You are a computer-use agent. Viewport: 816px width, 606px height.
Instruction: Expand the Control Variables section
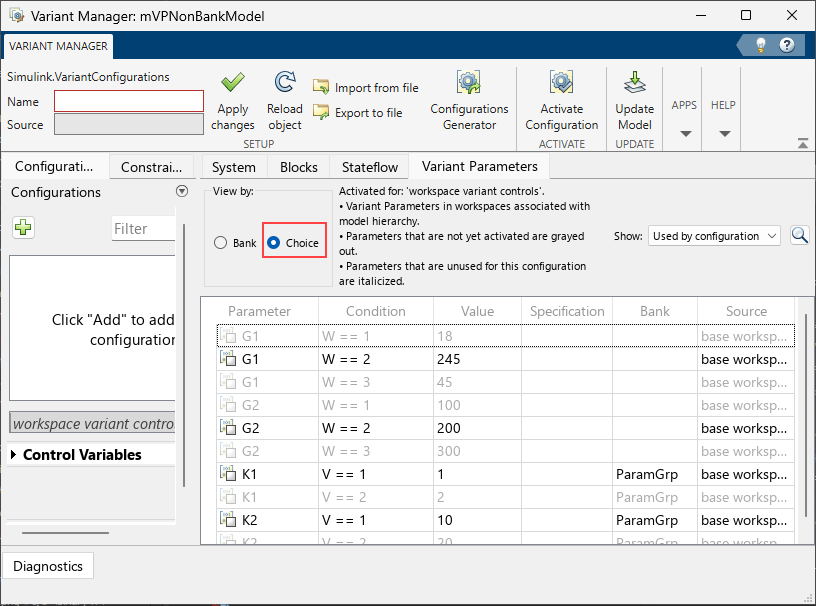14,454
